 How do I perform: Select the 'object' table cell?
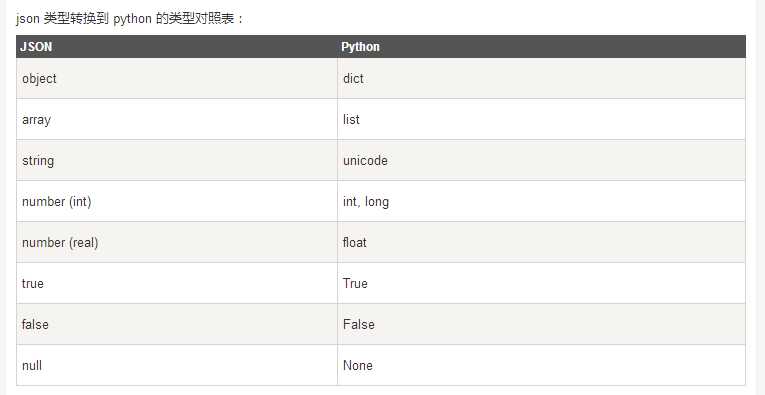click(177, 79)
